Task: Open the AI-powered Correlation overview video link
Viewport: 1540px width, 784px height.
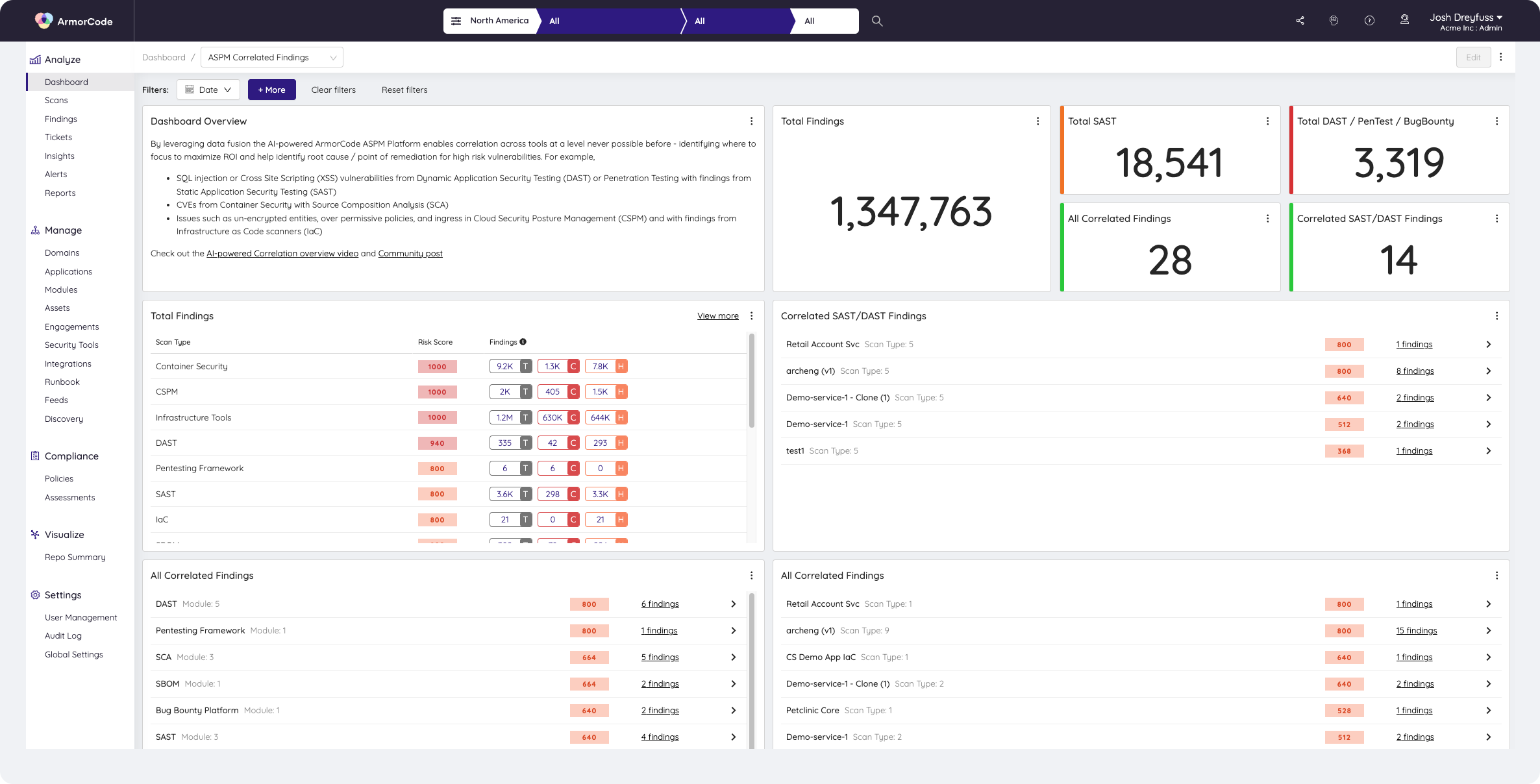Action: 282,254
